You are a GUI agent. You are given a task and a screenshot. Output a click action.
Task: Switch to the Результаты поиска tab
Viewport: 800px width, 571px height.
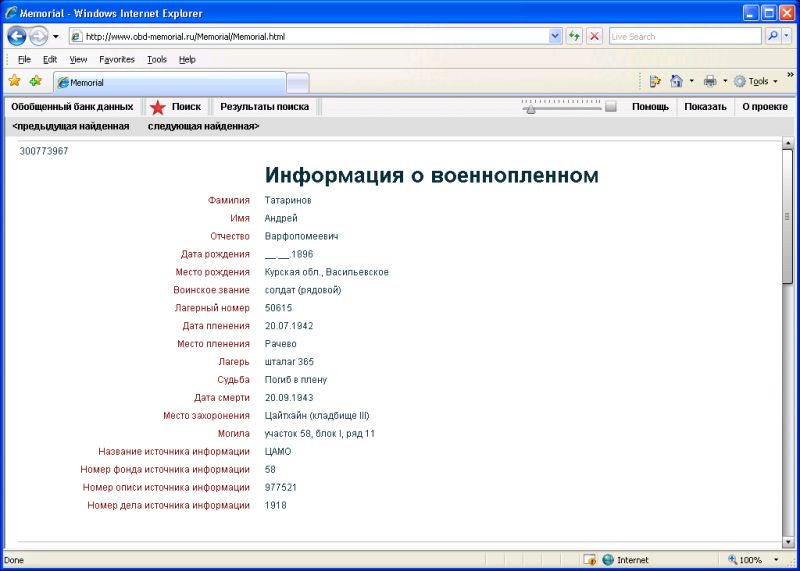point(264,107)
